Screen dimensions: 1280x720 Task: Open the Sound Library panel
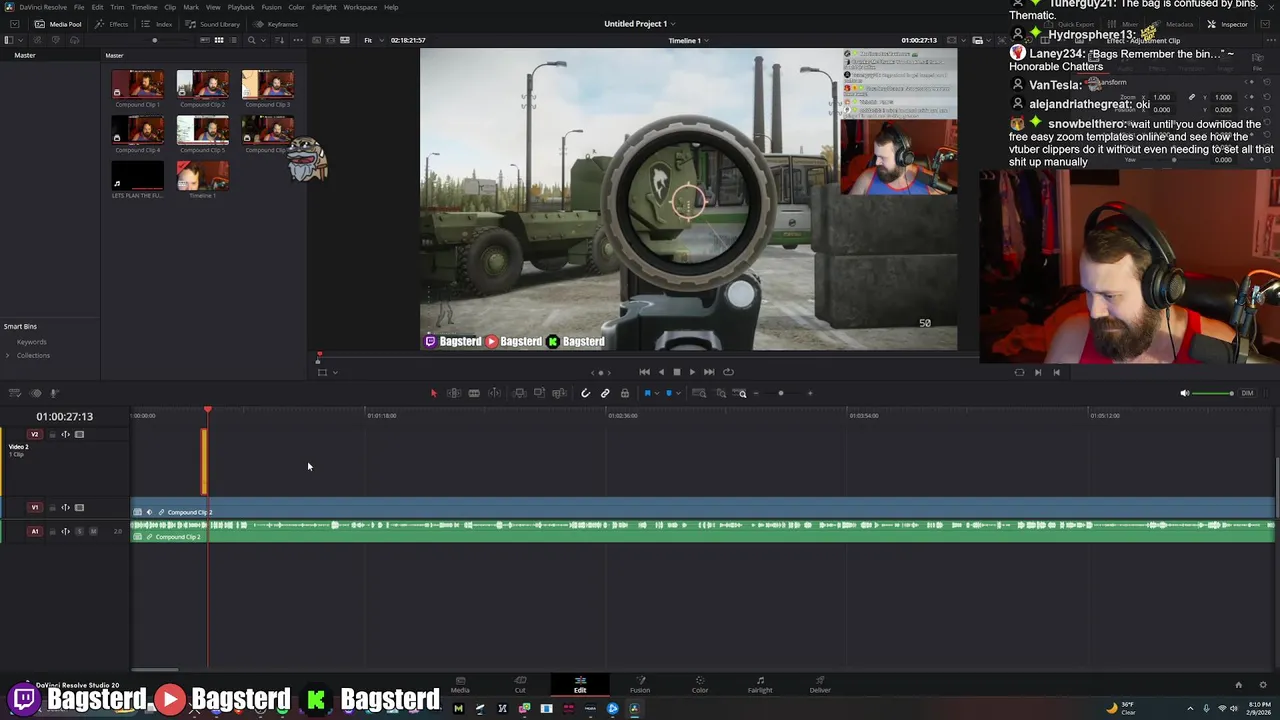click(x=212, y=24)
